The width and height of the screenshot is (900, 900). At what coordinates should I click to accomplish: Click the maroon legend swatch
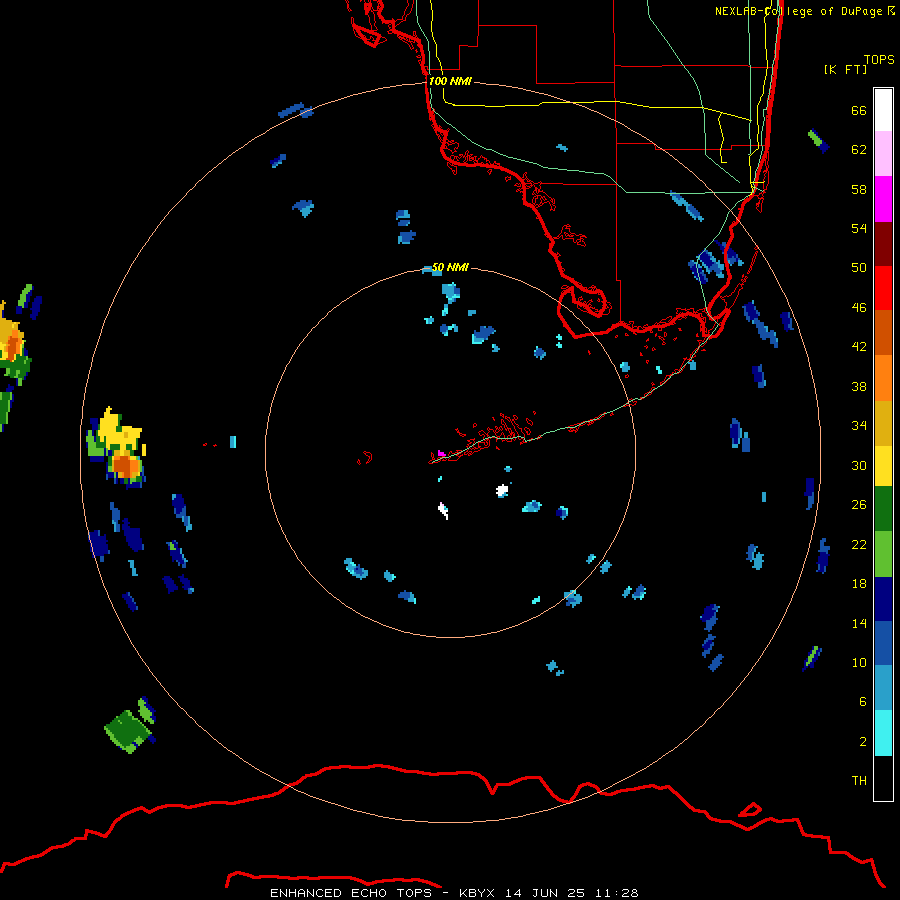[x=883, y=244]
